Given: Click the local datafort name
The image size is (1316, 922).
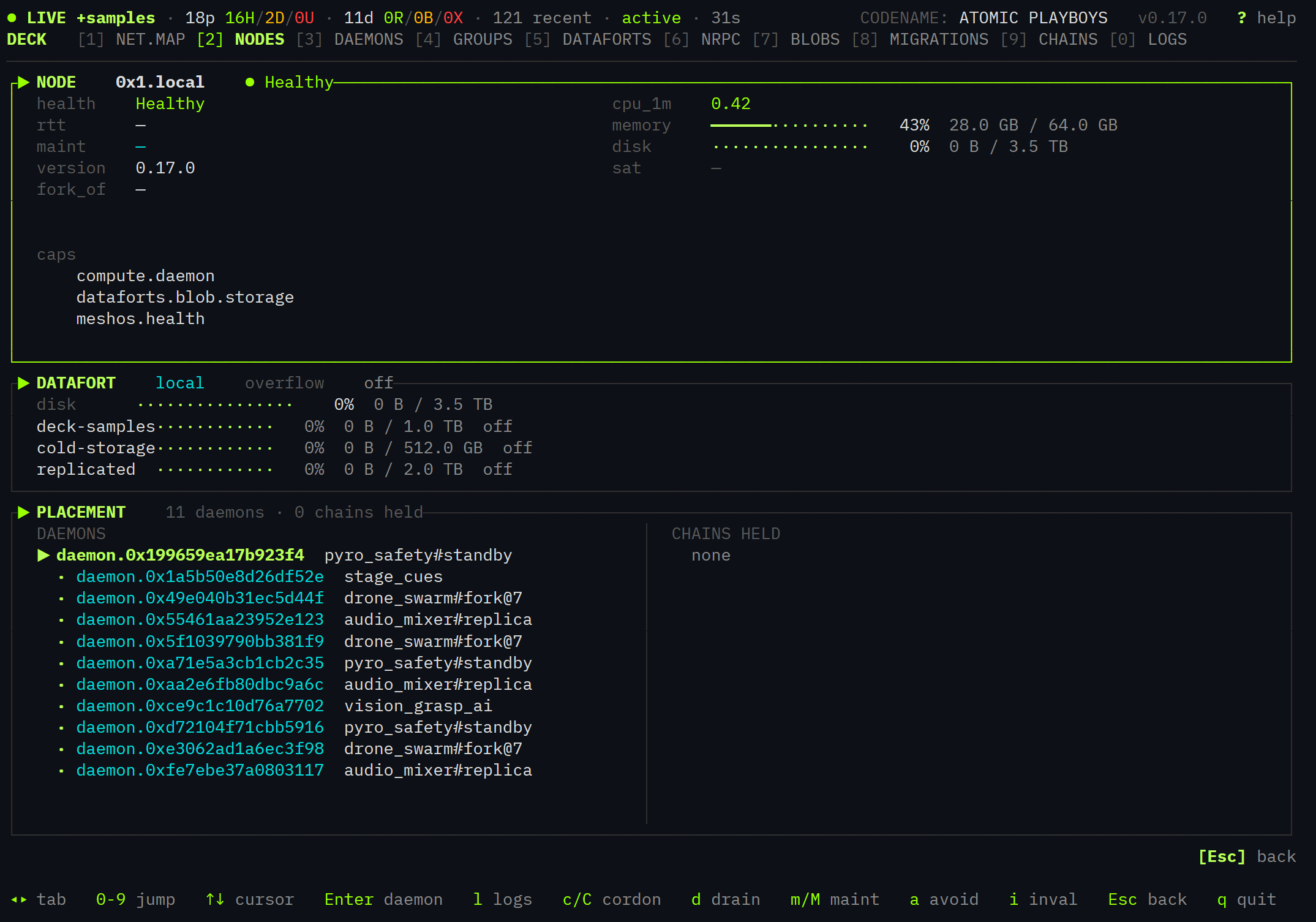Looking at the screenshot, I should tap(179, 383).
